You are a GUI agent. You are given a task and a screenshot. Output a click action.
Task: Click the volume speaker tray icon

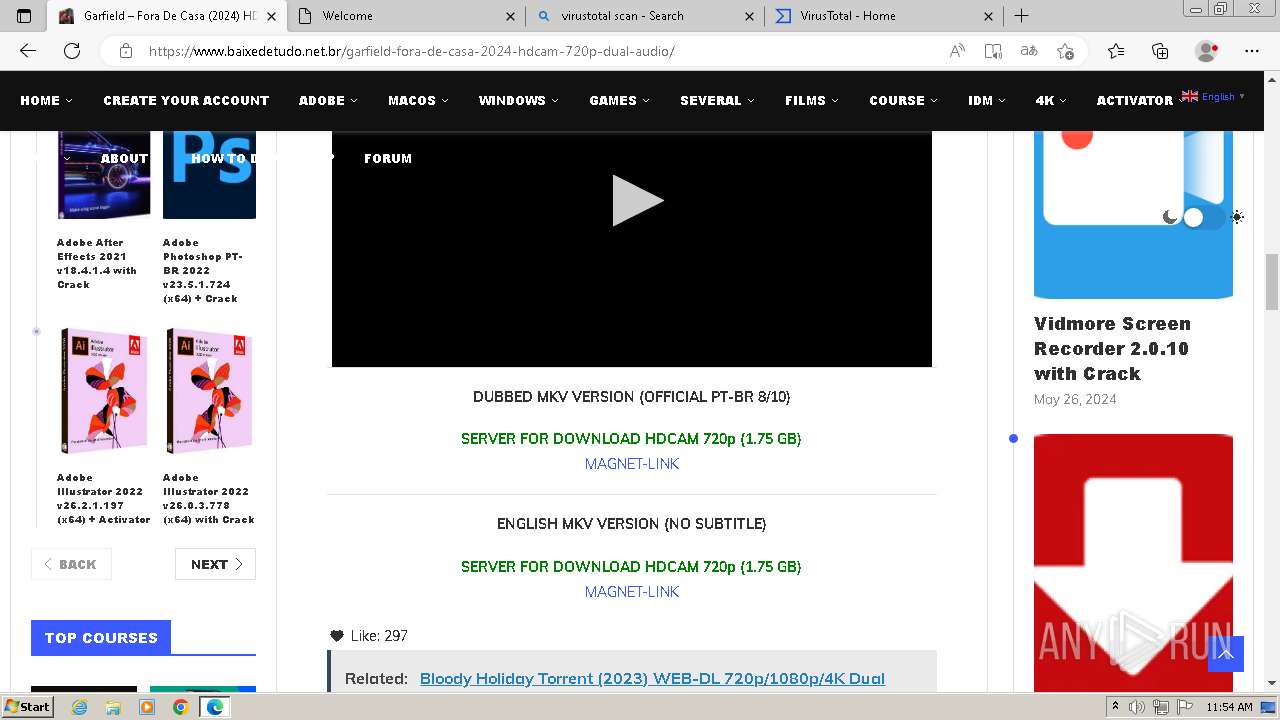point(1137,707)
